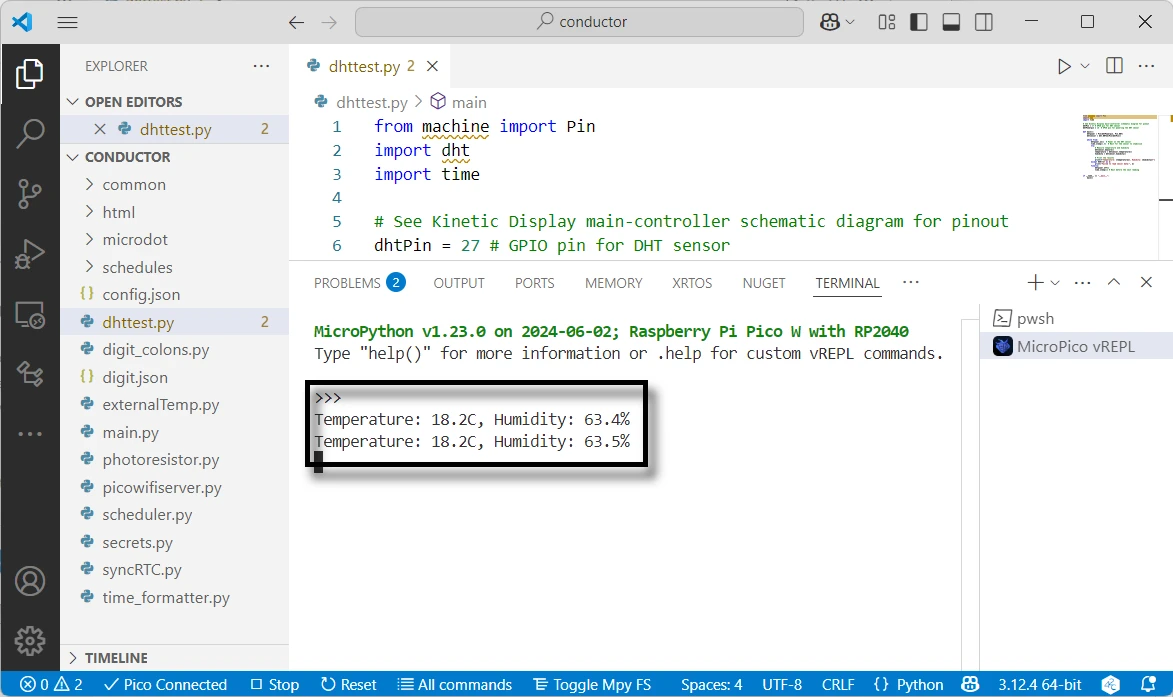This screenshot has height=697, width=1173.
Task: Open errors and warnings status indicator
Action: tap(51, 684)
